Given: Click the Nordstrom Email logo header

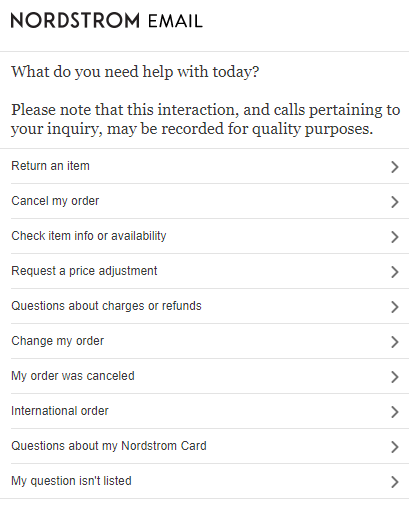Looking at the screenshot, I should pyautogui.click(x=107, y=20).
